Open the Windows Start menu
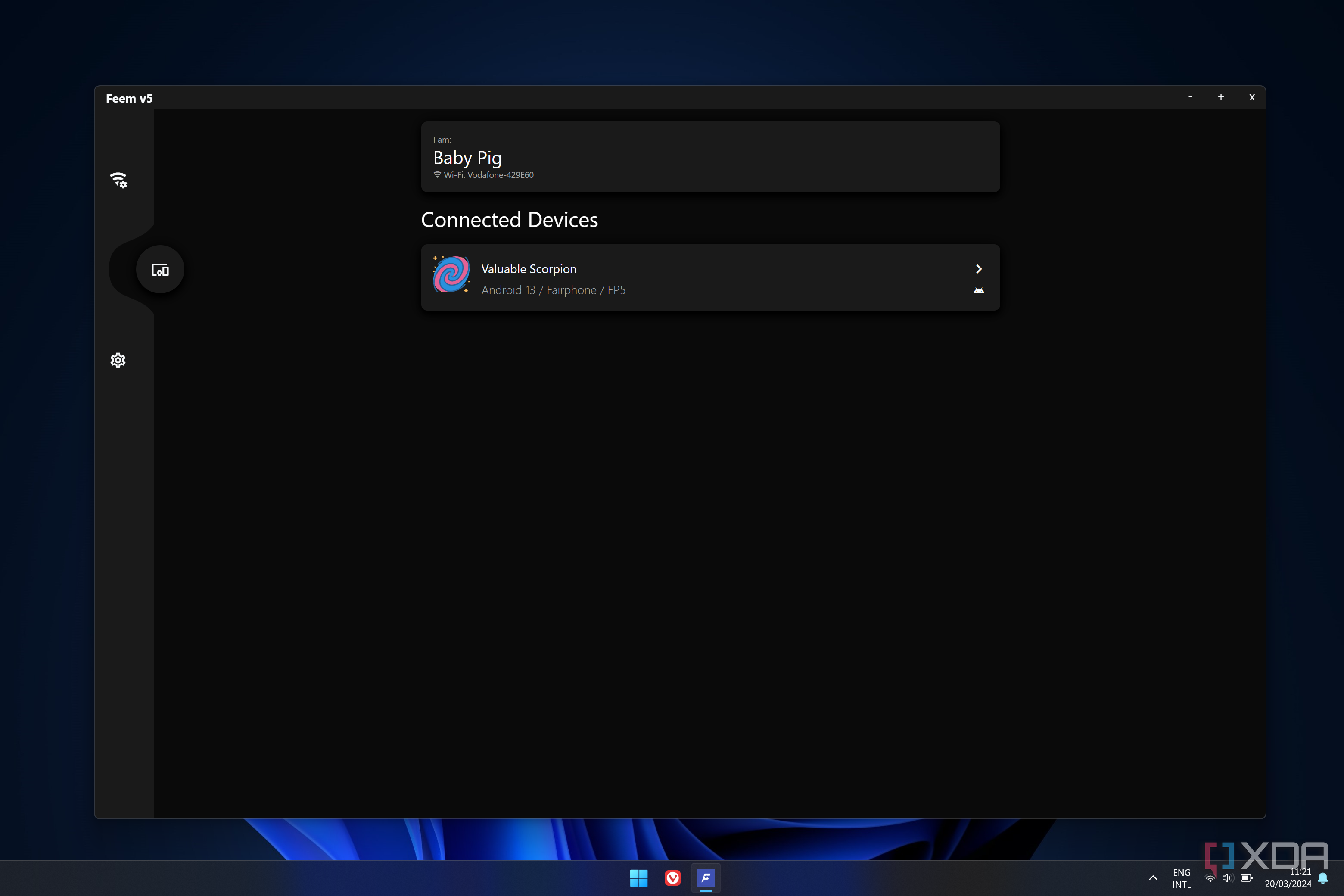Screen dimensions: 1344x896 [x=639, y=878]
